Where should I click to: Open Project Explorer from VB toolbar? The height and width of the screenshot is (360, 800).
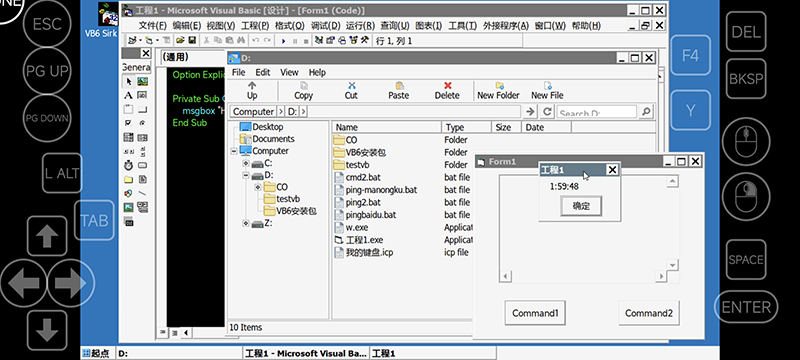pos(319,41)
